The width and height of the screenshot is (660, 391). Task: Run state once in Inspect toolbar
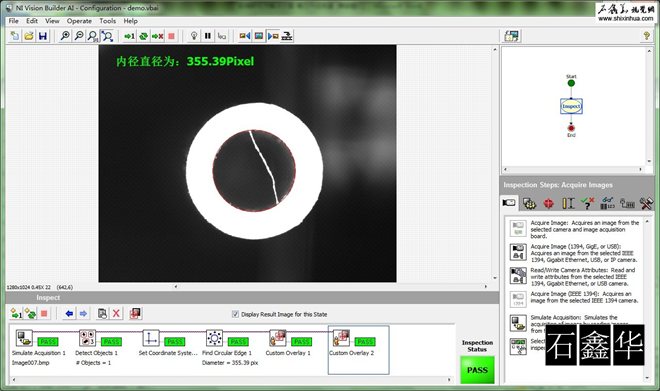[x=16, y=314]
